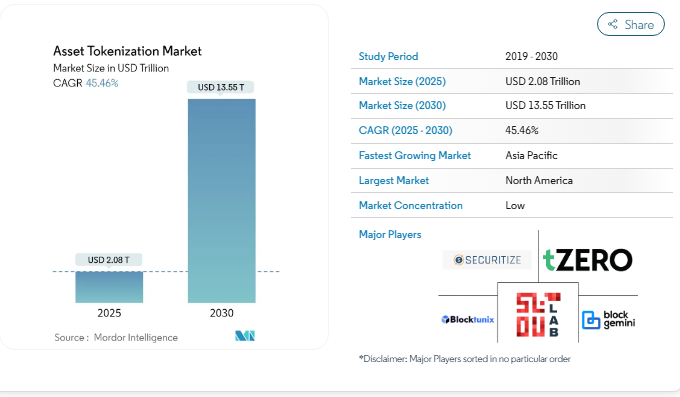Click the North America value
This screenshot has height=397, width=680.
539,180
